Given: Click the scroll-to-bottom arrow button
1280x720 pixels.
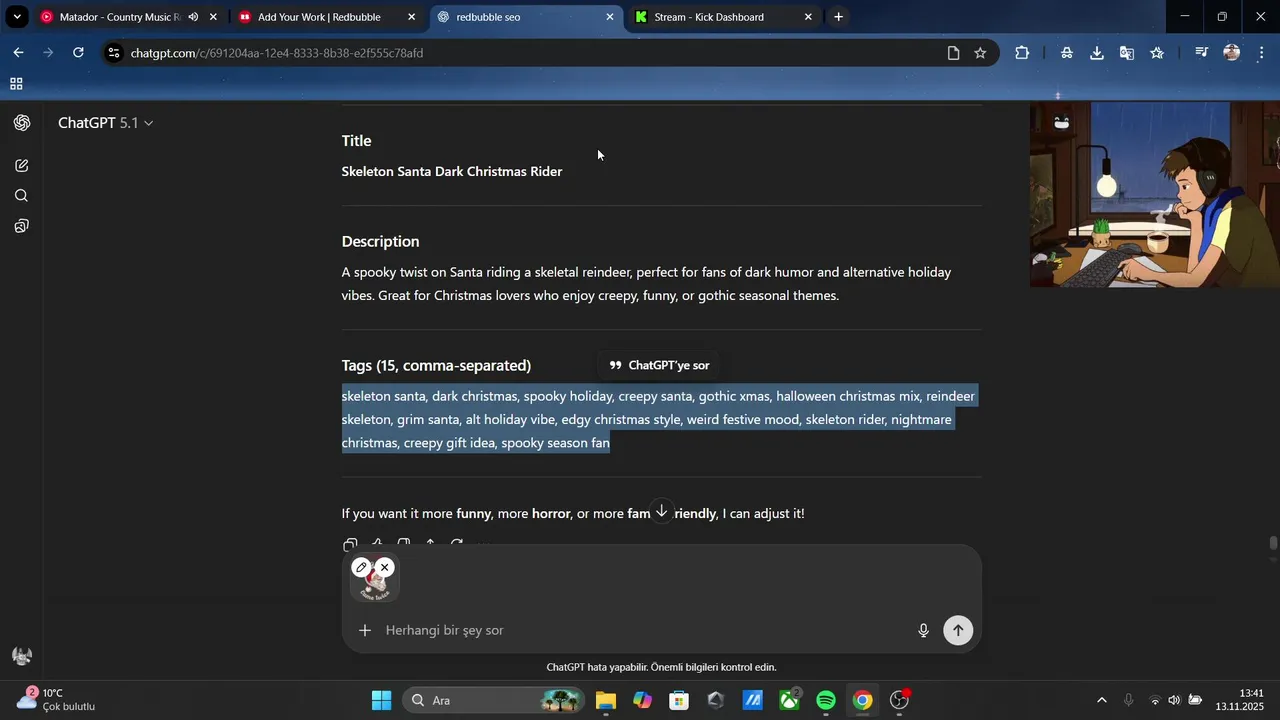Looking at the screenshot, I should (661, 511).
